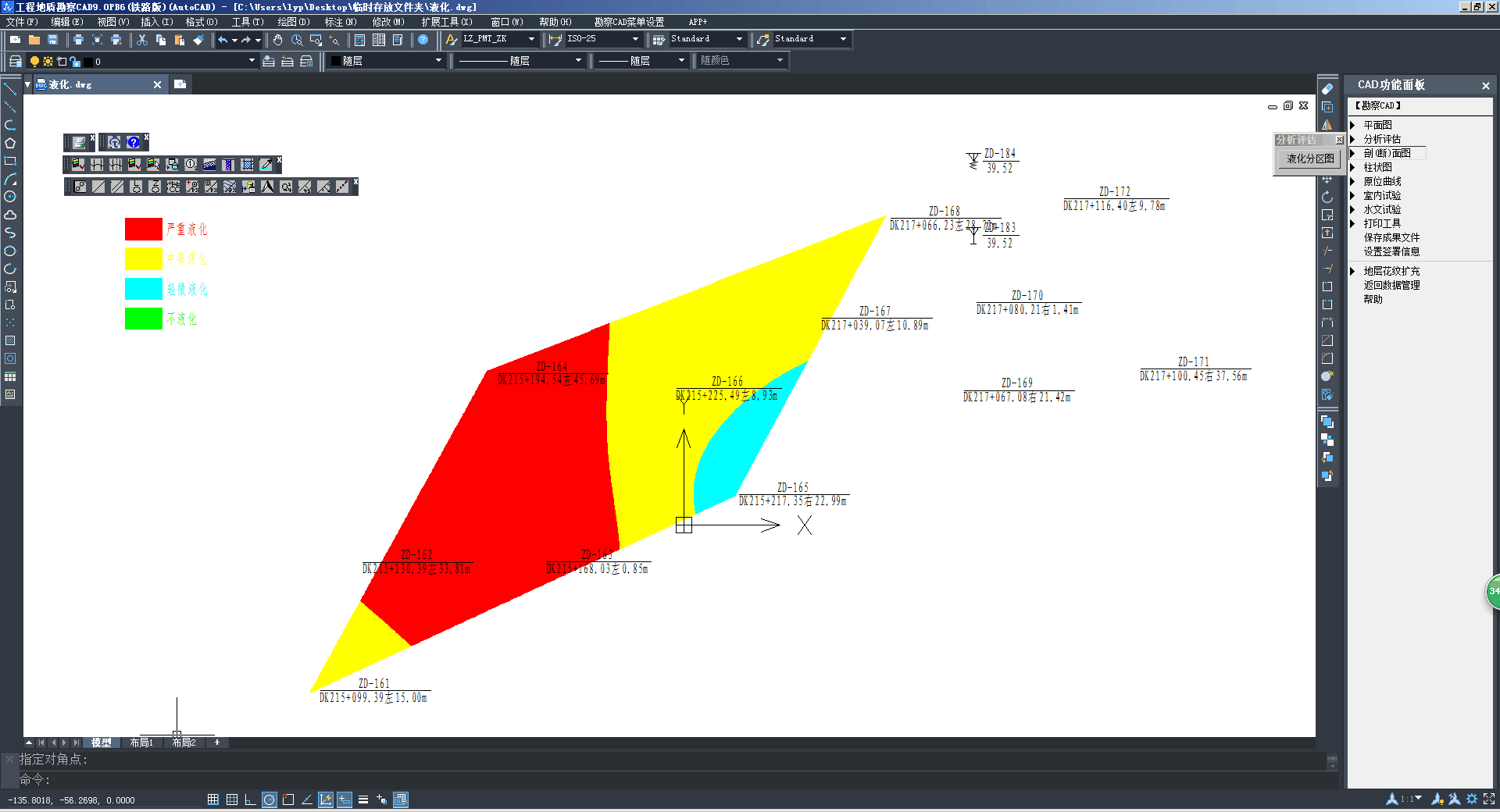Screen dimensions: 1500x812
Task: Select the Polygon tool in the left toolbar
Action: (x=10, y=143)
